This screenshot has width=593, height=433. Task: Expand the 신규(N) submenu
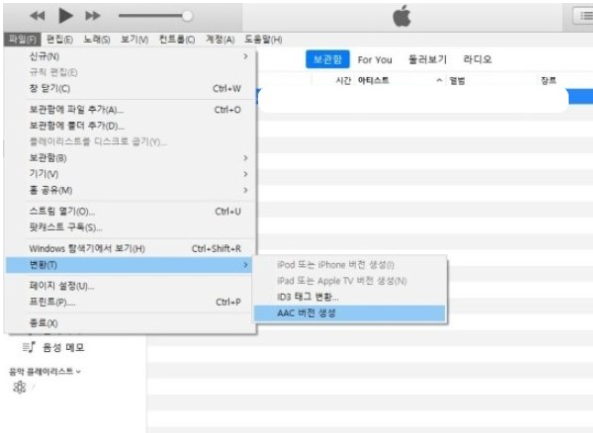click(x=130, y=56)
